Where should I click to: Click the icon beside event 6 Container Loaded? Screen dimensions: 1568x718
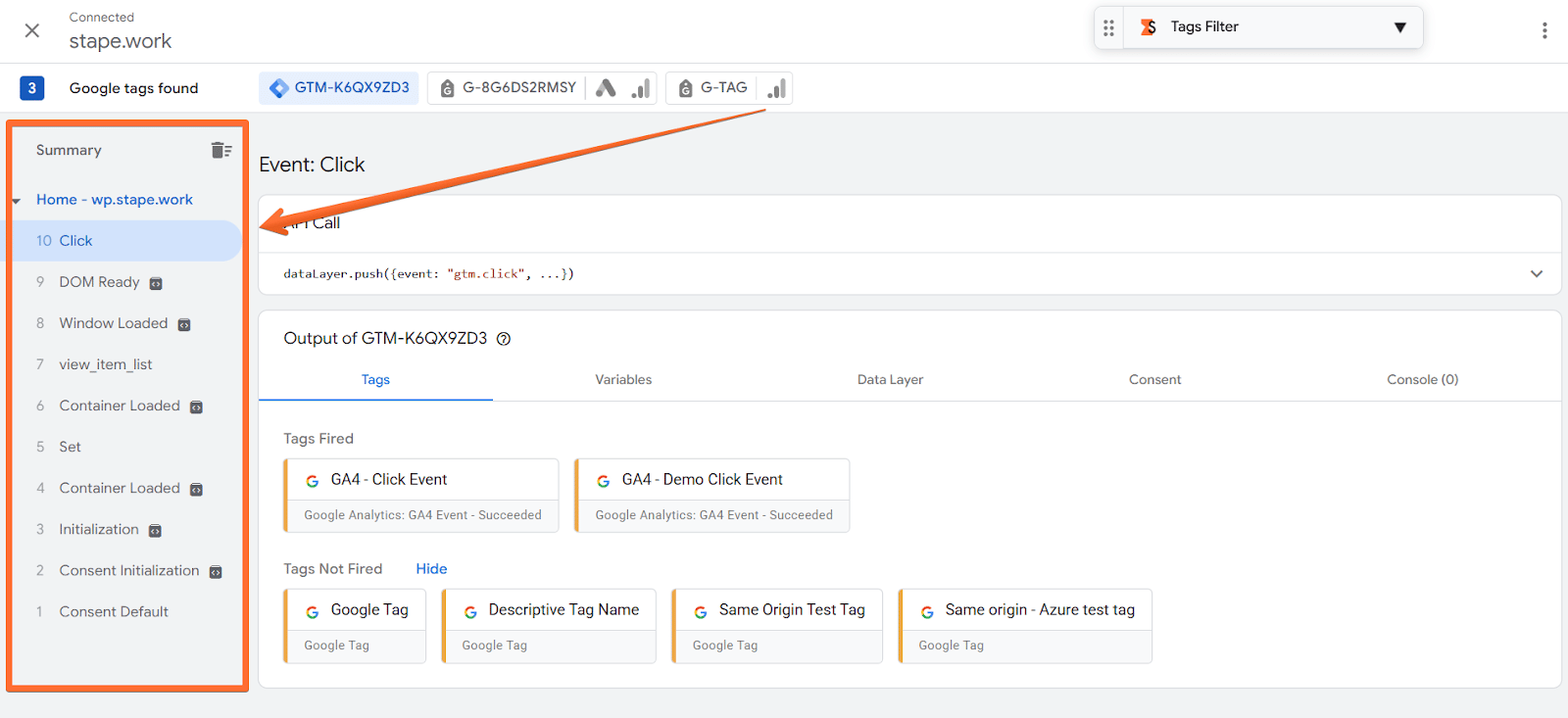[196, 407]
